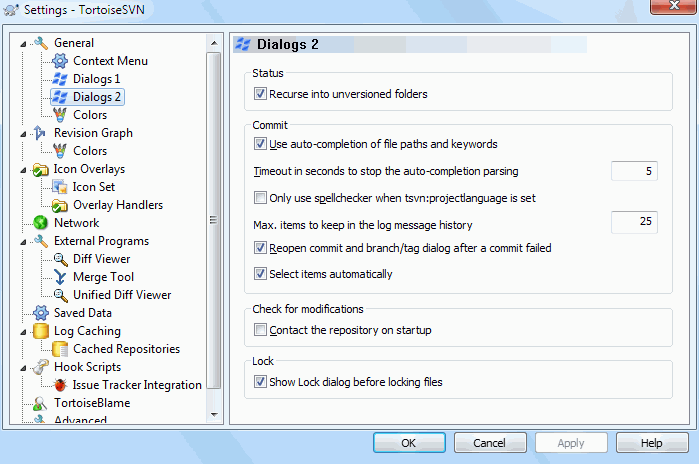The width and height of the screenshot is (699, 464).
Task: Collapse the External Programs tree node
Action: (23, 242)
